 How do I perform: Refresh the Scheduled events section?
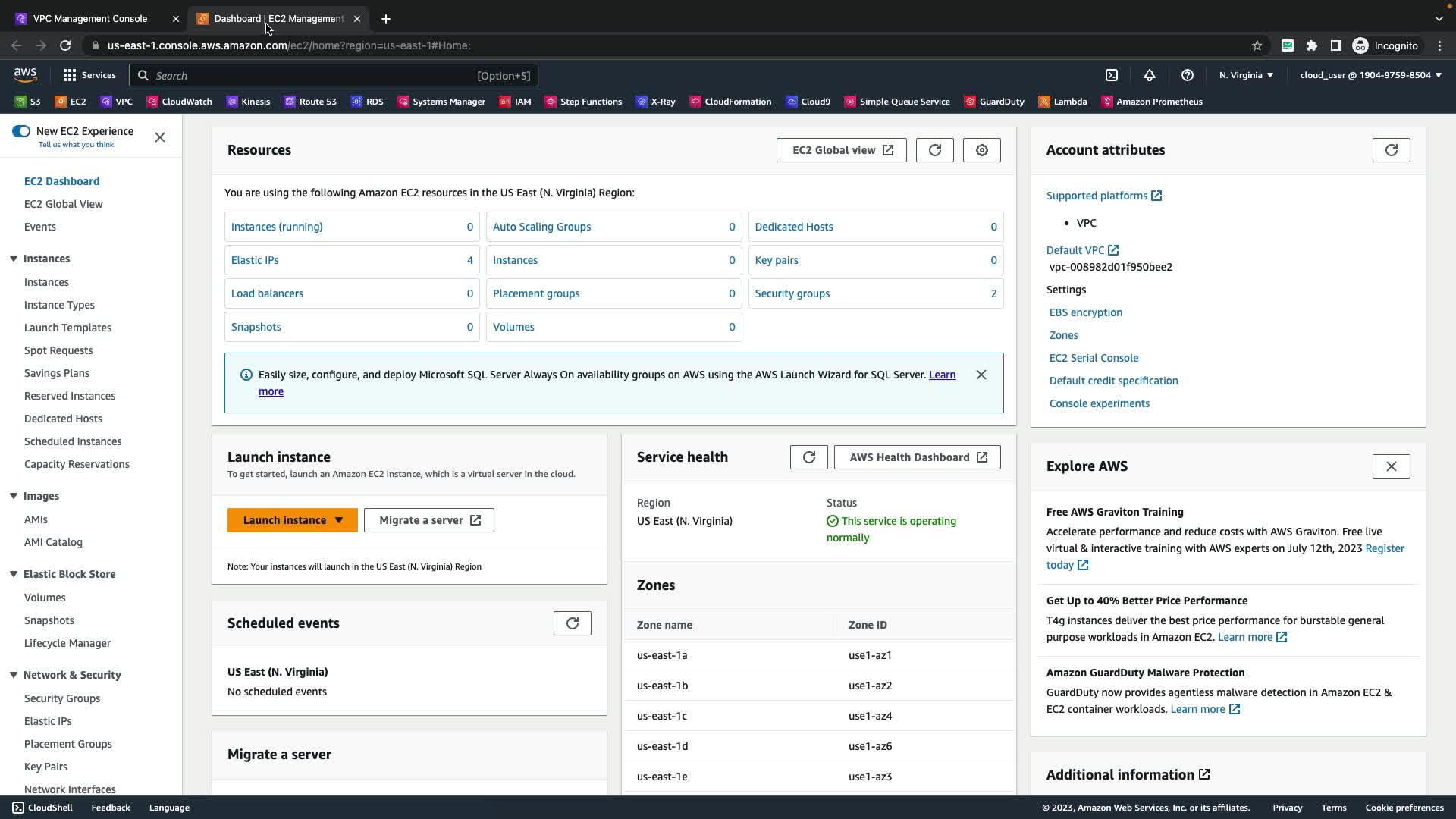click(573, 623)
